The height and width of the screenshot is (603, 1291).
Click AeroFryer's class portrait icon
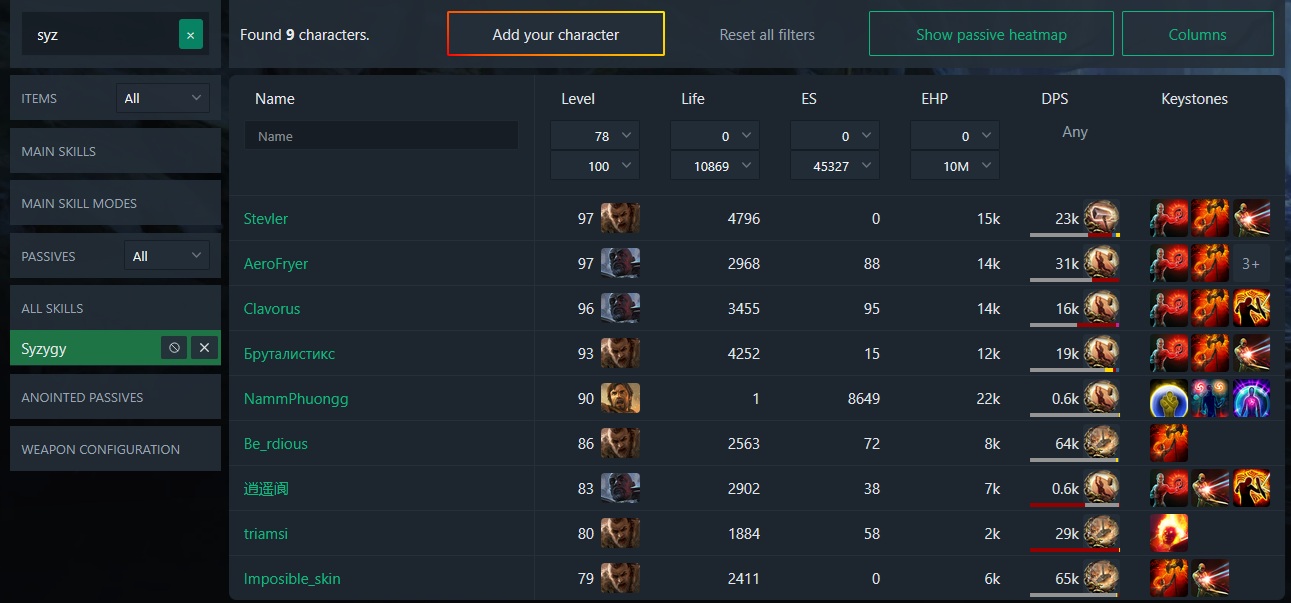tap(620, 263)
